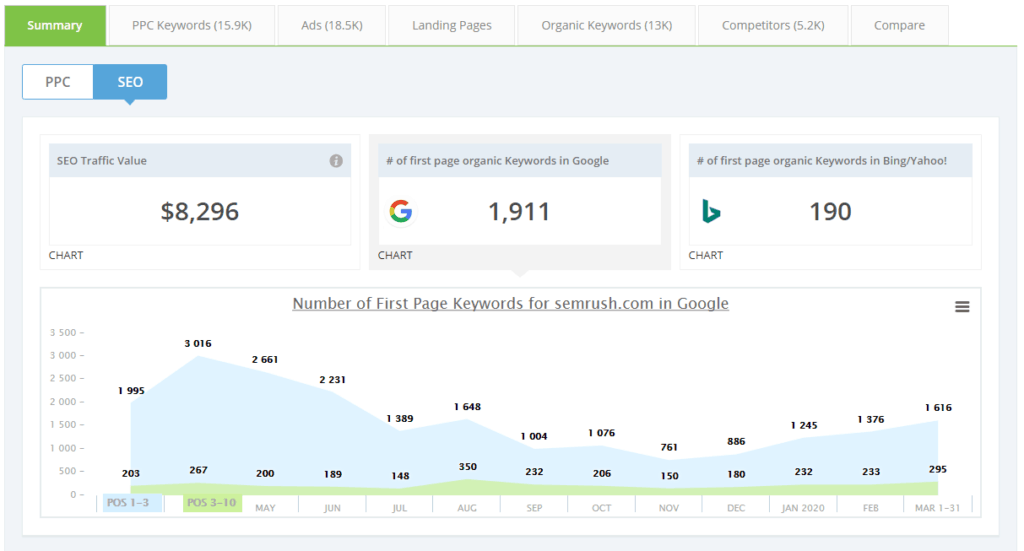Image resolution: width=1024 pixels, height=551 pixels.
Task: Show CHART under SEO Traffic Value
Action: click(66, 255)
